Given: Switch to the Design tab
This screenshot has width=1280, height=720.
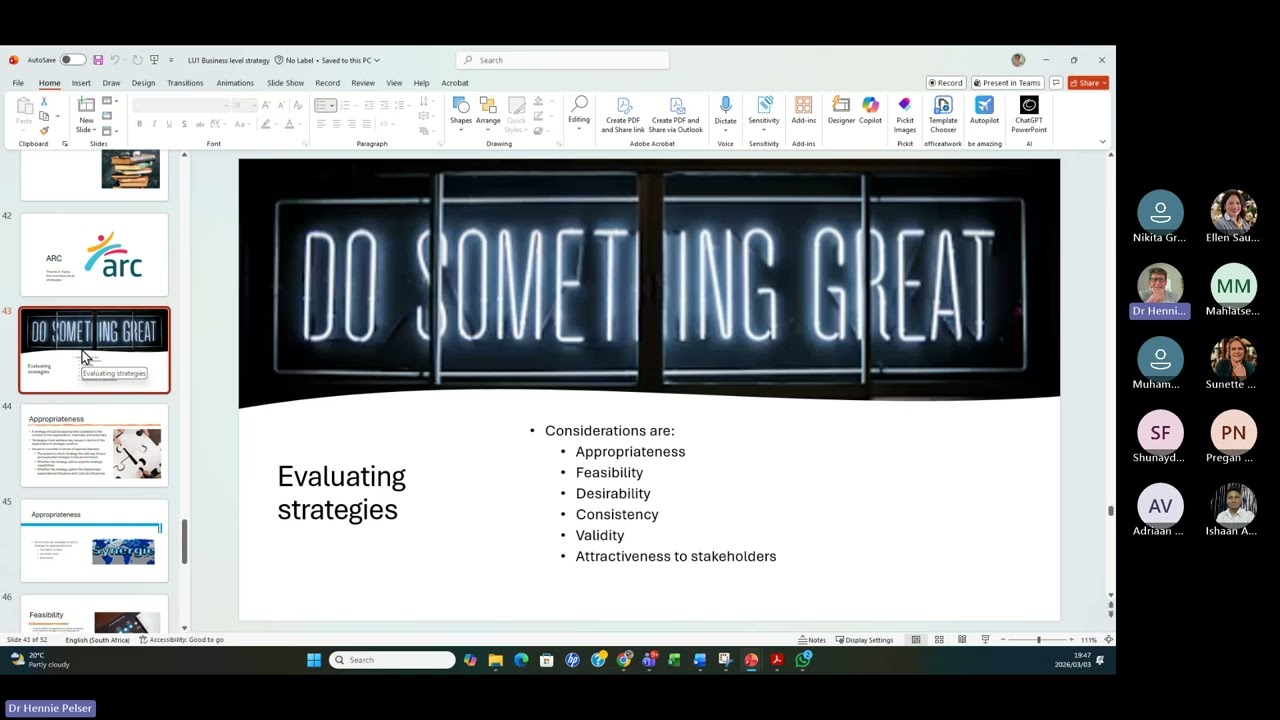Looking at the screenshot, I should click(143, 83).
